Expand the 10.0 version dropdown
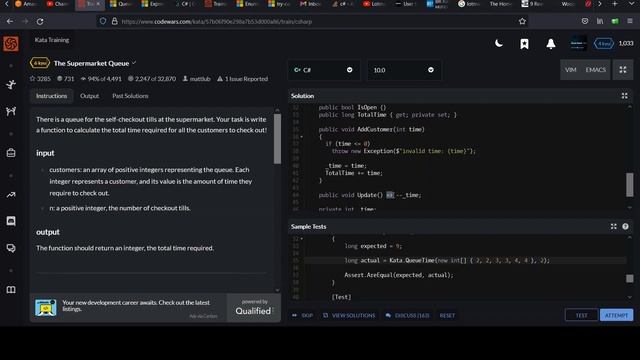The width and height of the screenshot is (640, 360). [404, 70]
